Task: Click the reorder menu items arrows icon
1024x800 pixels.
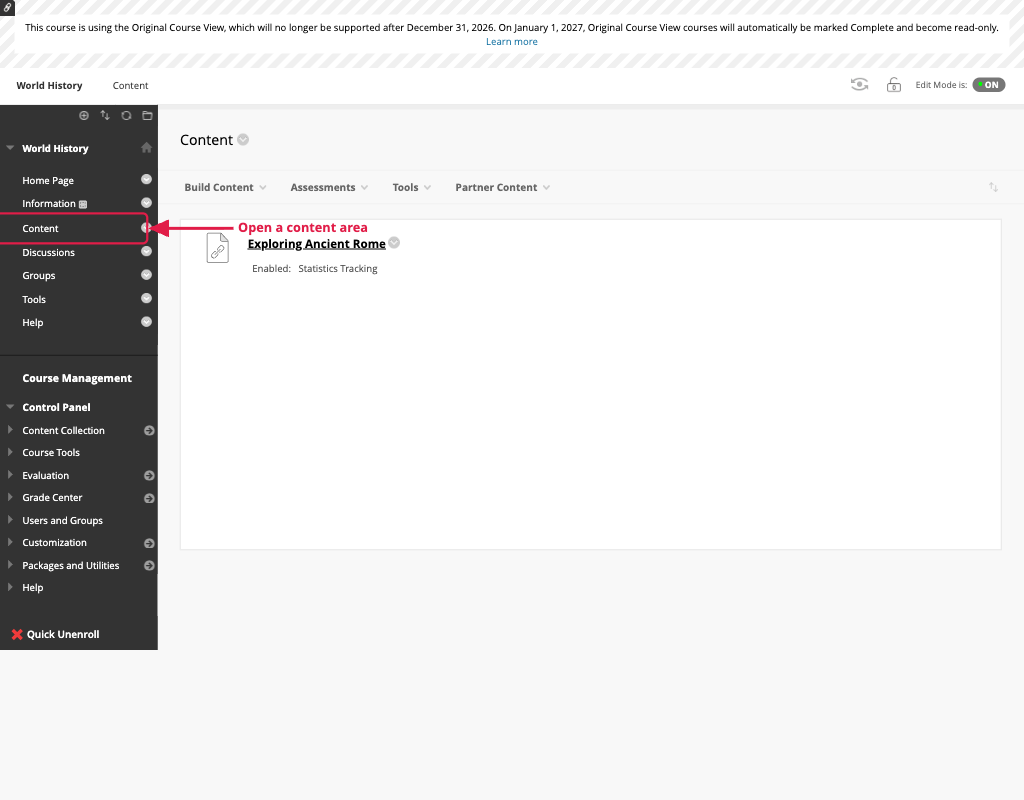Action: 104,116
